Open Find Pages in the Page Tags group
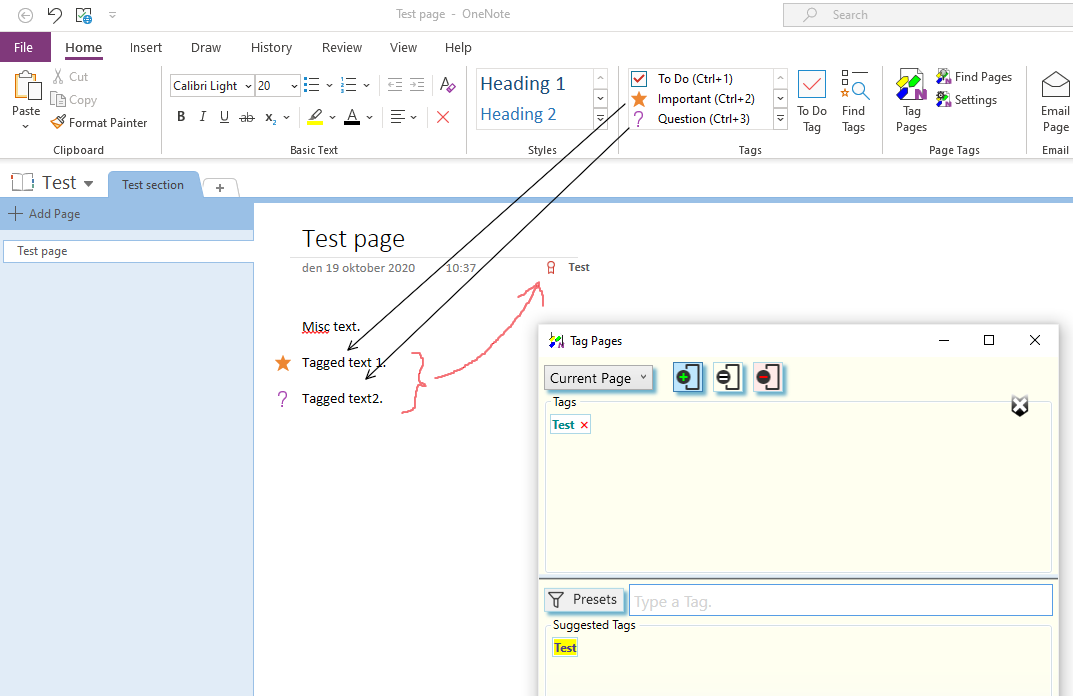 click(x=974, y=77)
